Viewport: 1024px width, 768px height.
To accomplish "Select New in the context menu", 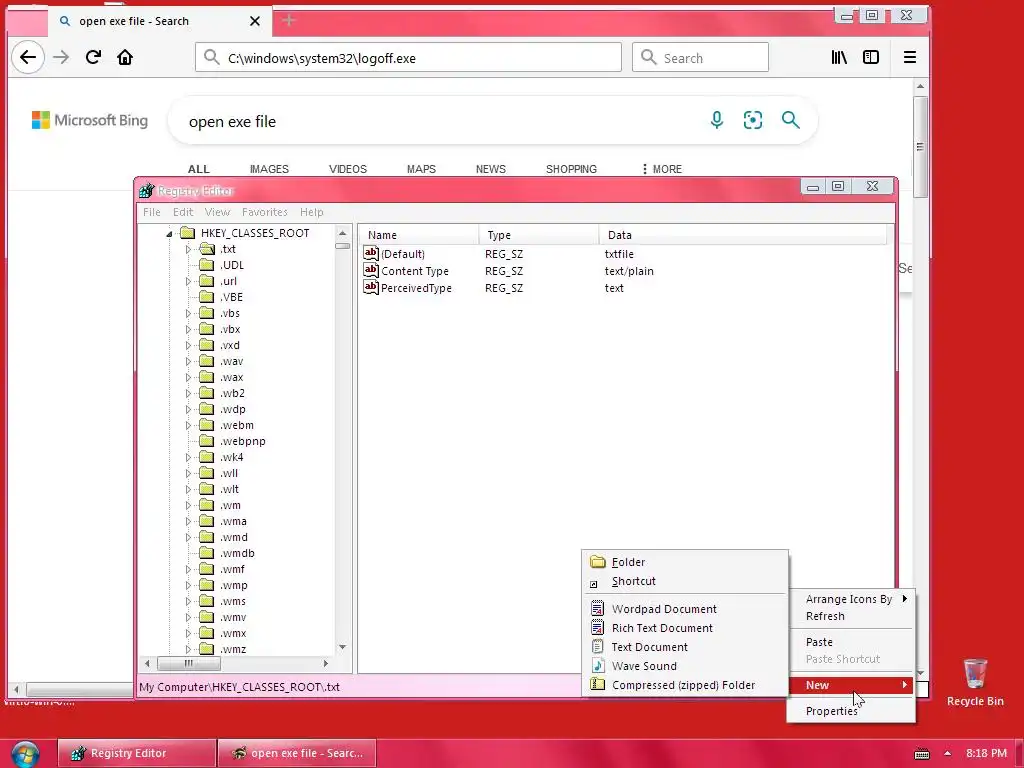I will tap(851, 684).
